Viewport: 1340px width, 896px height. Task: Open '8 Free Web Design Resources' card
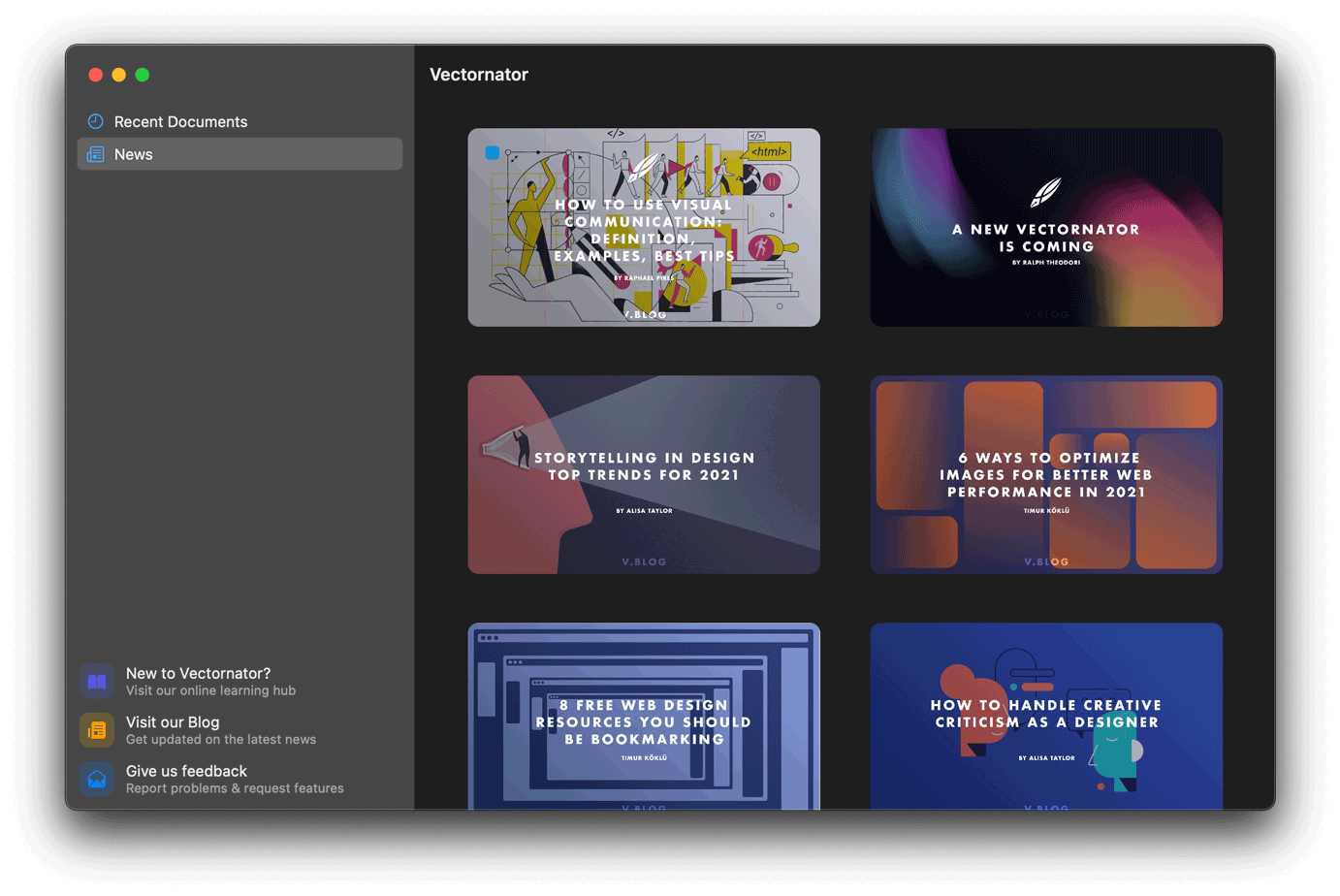tap(644, 717)
